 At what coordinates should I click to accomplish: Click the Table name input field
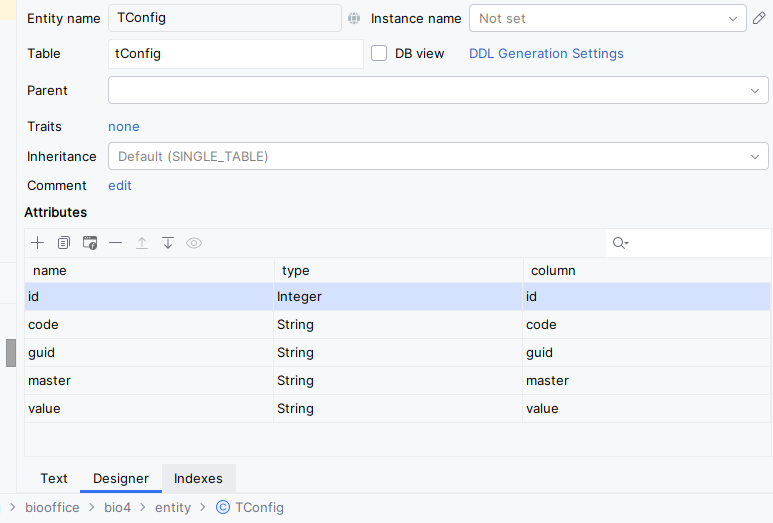pyautogui.click(x=235, y=54)
